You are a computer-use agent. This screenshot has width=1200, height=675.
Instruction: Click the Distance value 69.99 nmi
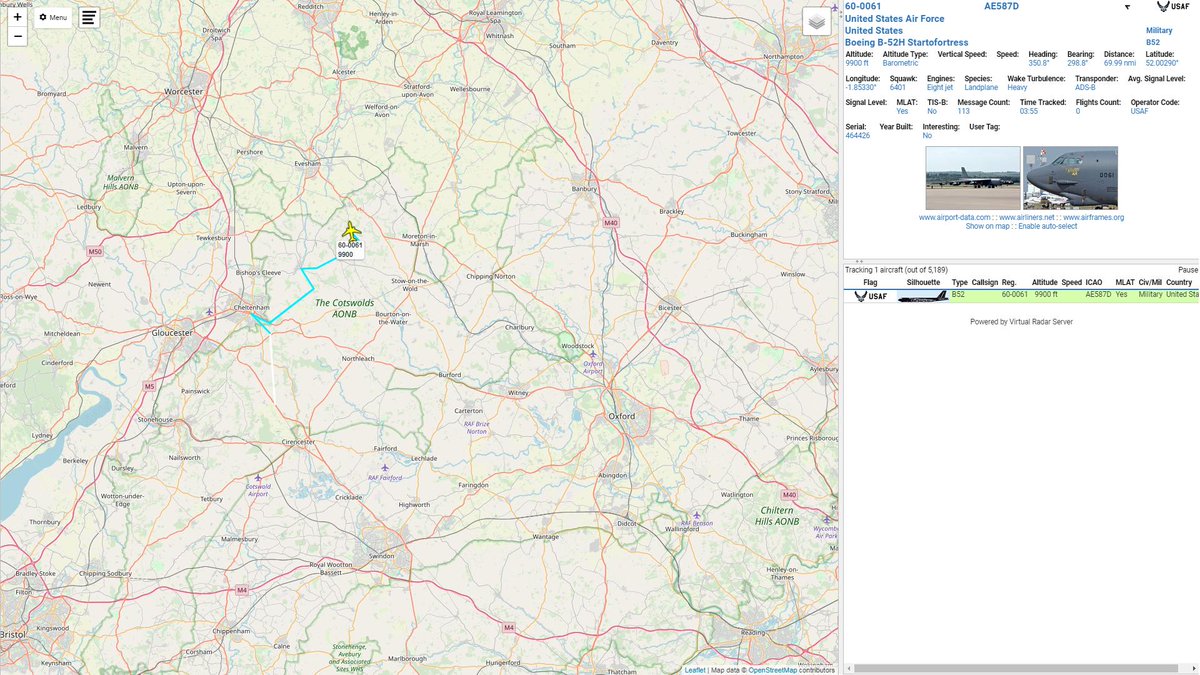(x=1121, y=63)
